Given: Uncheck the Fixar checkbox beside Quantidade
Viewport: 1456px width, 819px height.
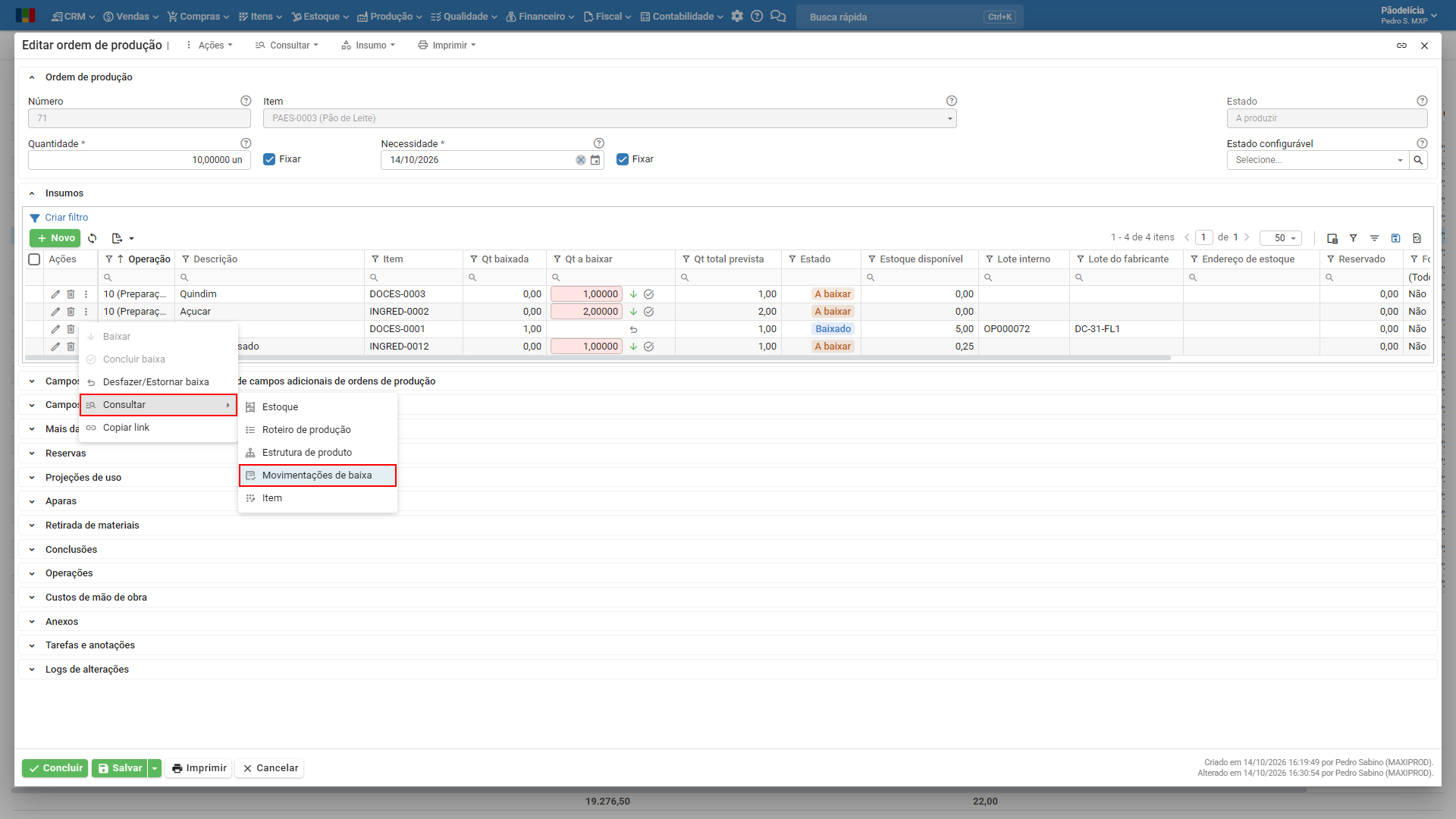Looking at the screenshot, I should (269, 159).
